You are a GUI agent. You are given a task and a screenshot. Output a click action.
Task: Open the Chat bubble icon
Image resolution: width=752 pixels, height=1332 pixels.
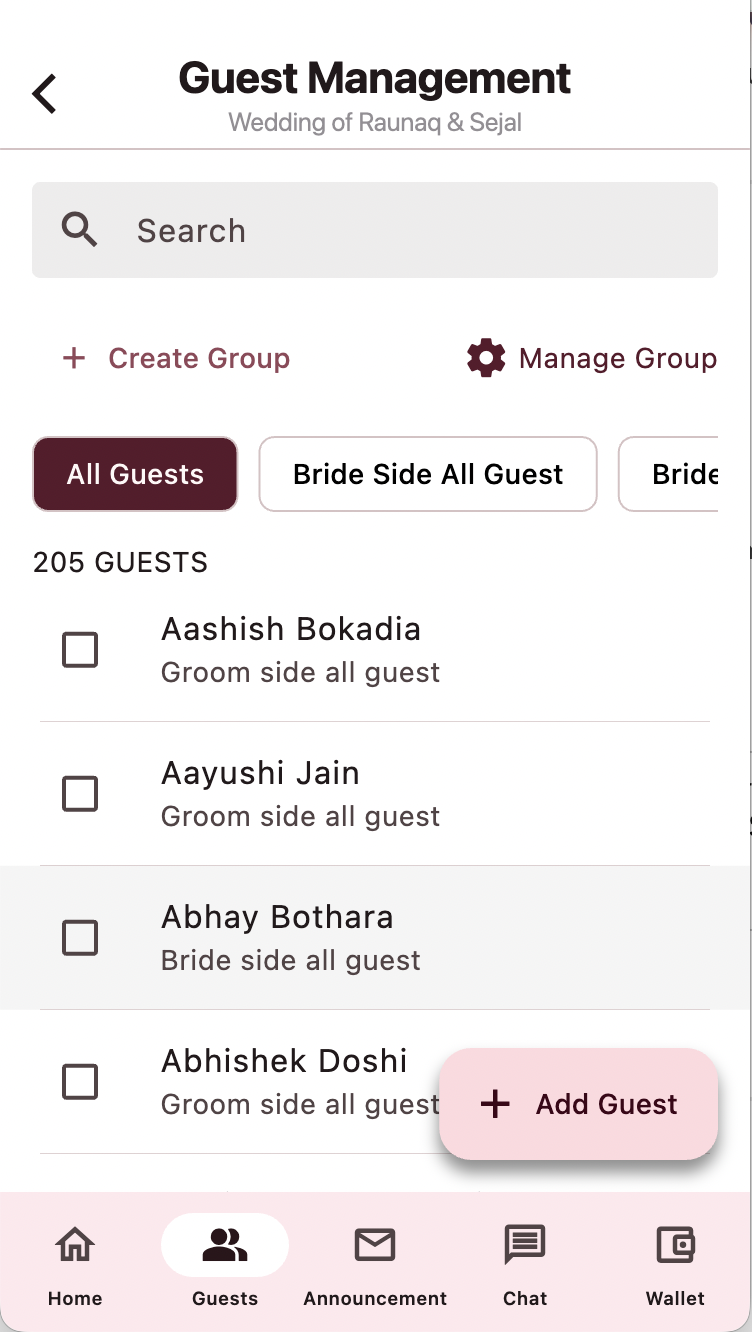(x=525, y=1245)
